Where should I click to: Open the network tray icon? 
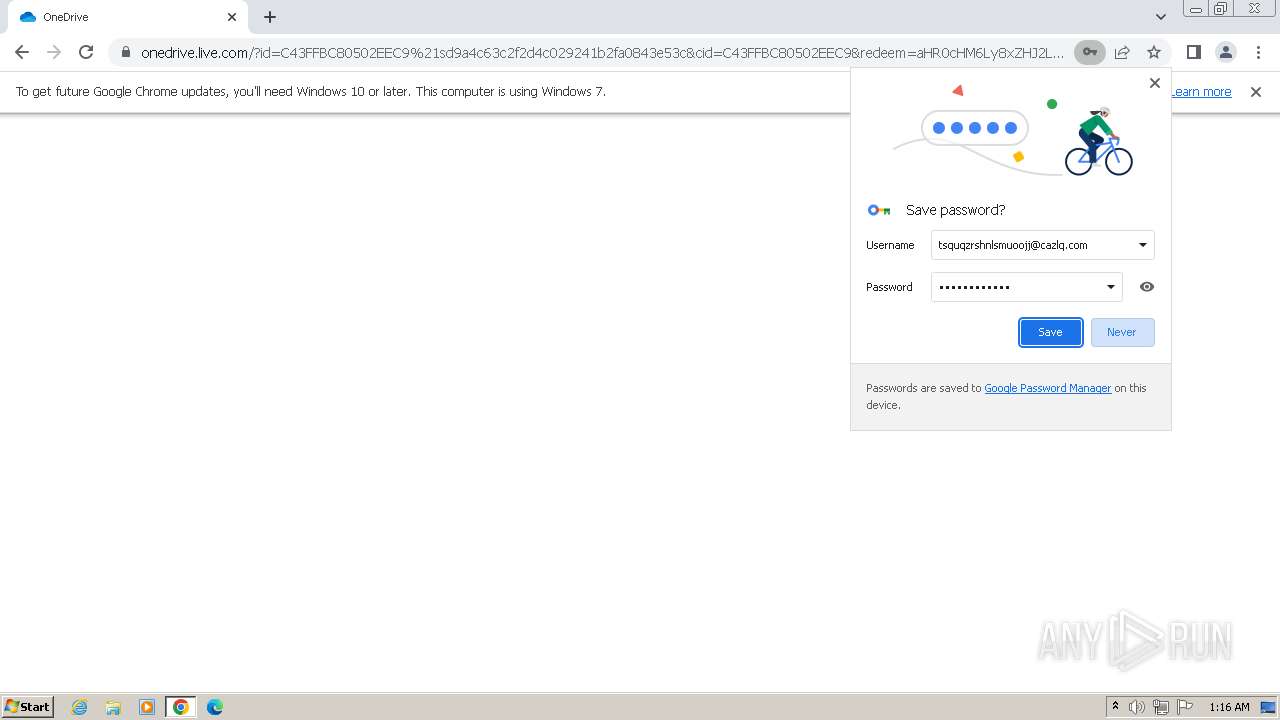1161,707
